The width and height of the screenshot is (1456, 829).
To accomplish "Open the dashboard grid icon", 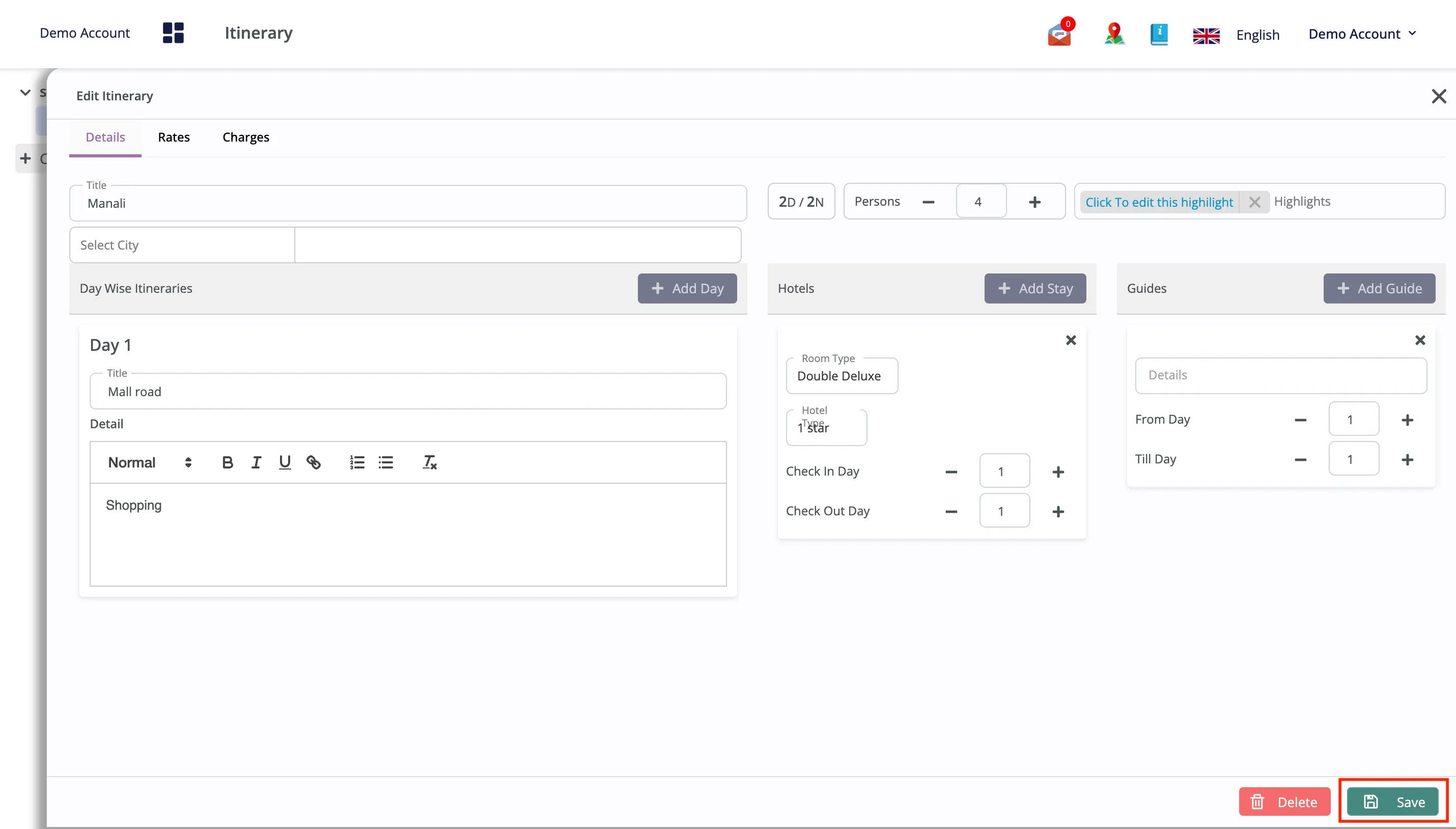I will [x=173, y=33].
